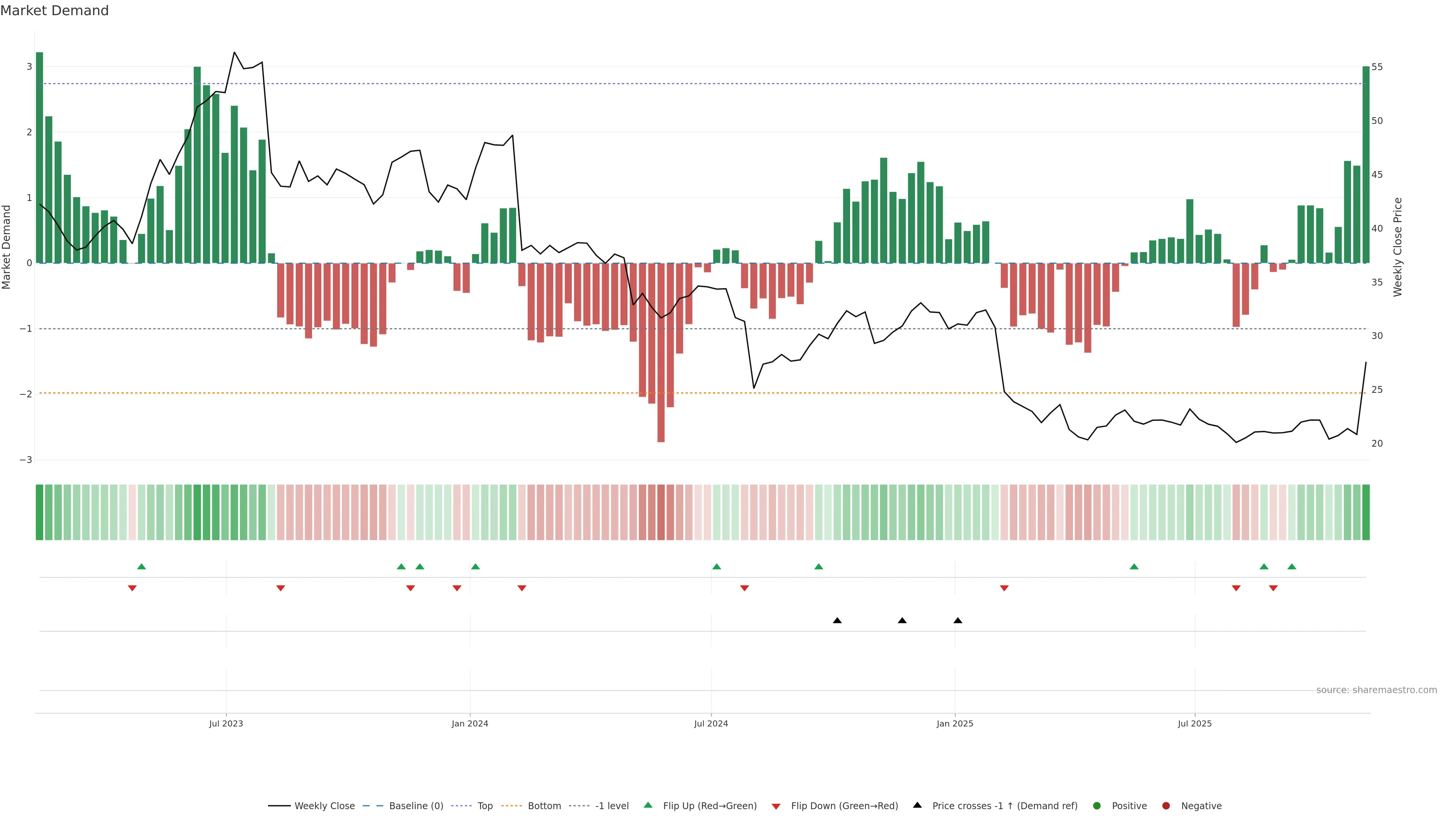Click the Jan 2024 x-axis label
The width and height of the screenshot is (1456, 819).
(x=470, y=723)
